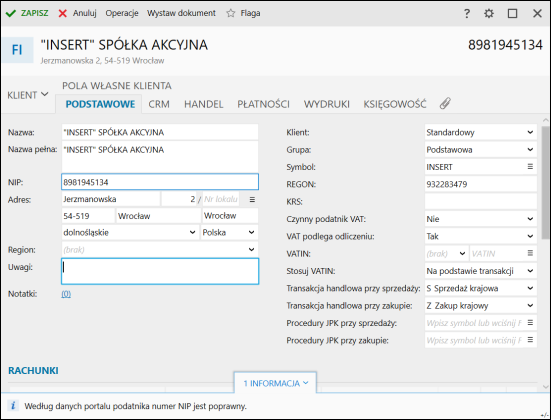Open the Notatki (0) link
Viewport: 551px width, 420px height.
(66, 294)
